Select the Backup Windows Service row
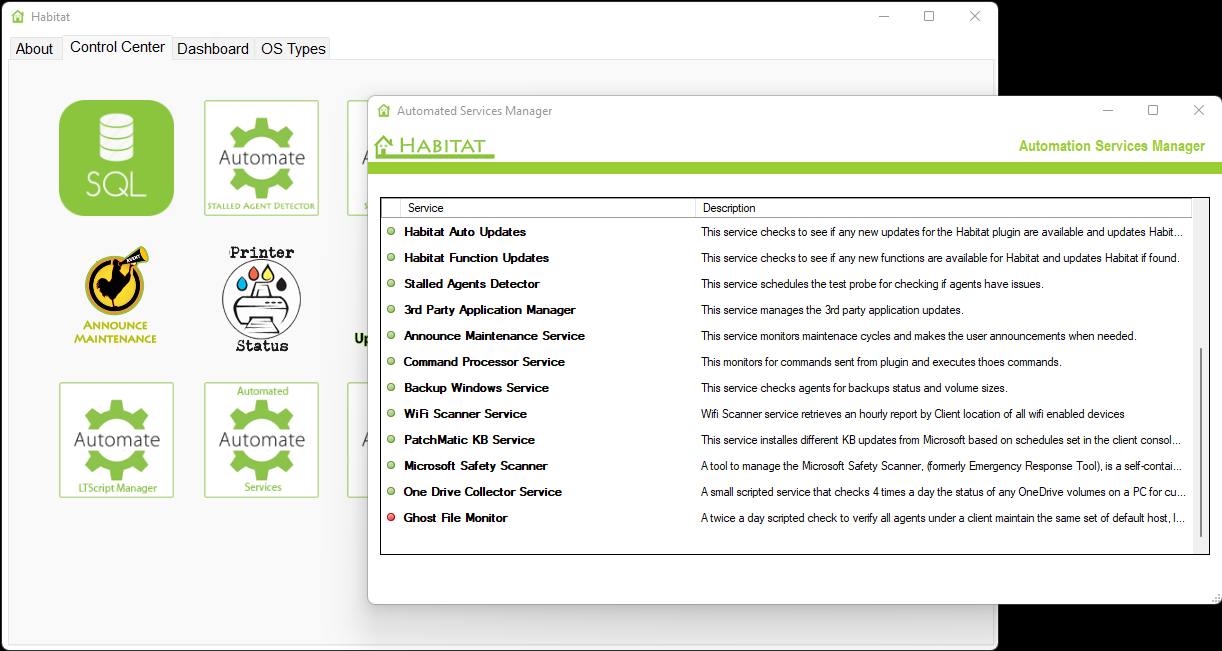1222x651 pixels. (787, 388)
